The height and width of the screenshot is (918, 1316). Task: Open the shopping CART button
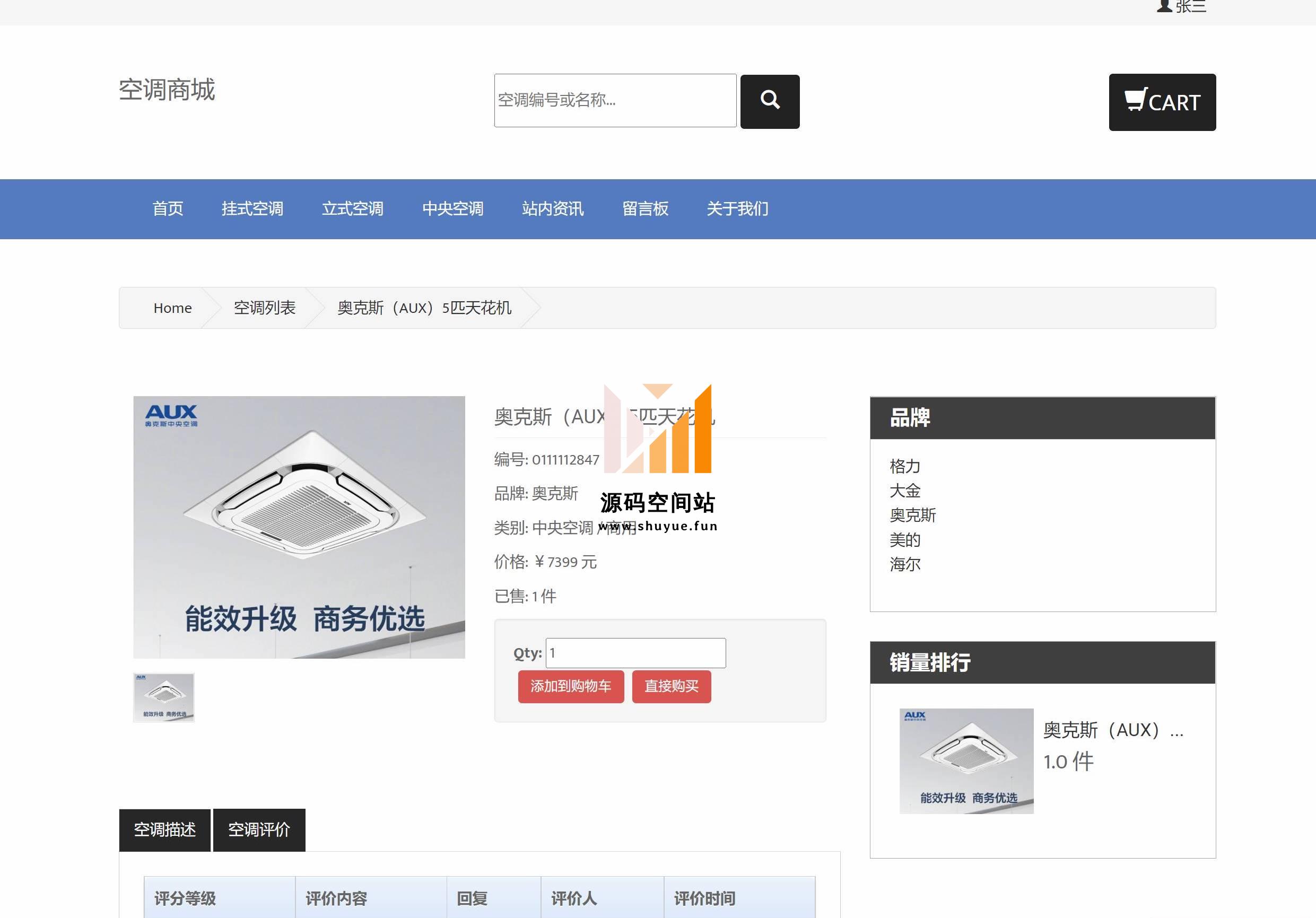click(1162, 102)
